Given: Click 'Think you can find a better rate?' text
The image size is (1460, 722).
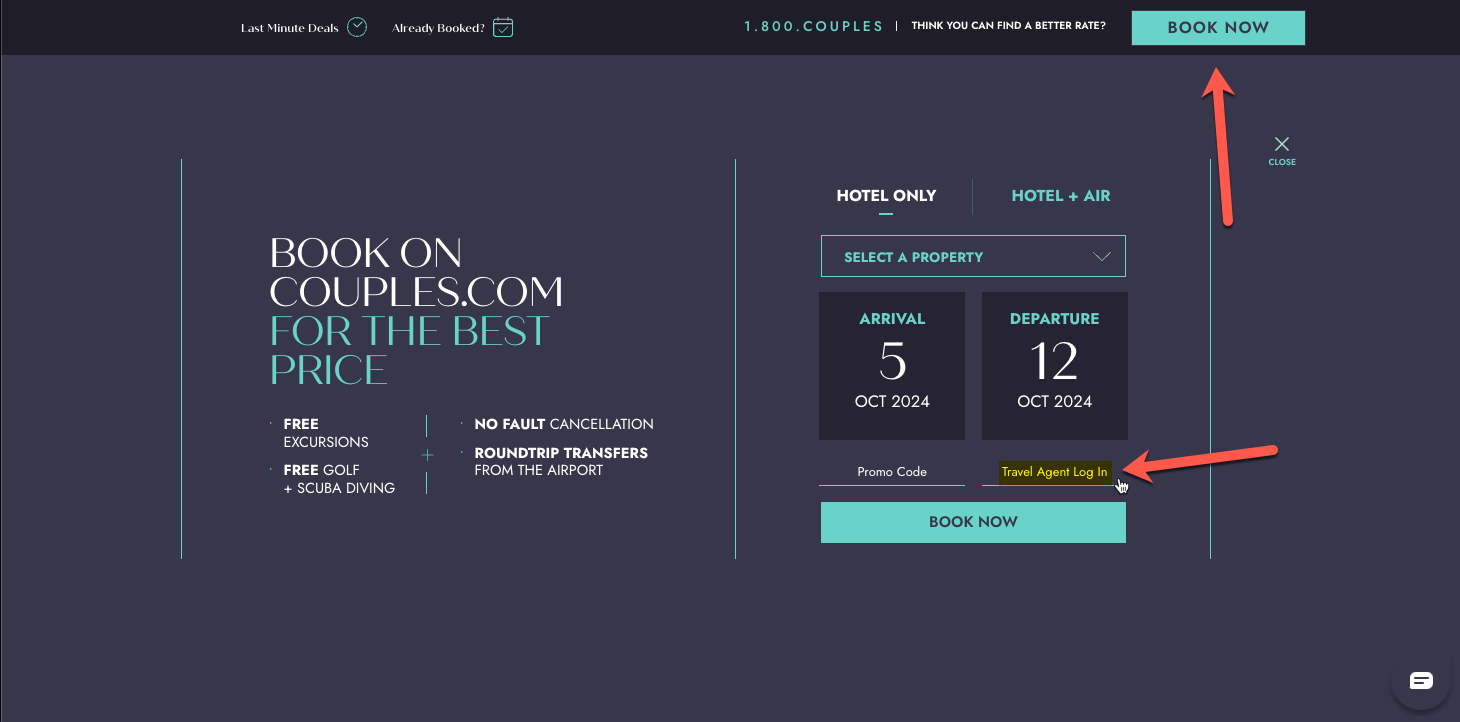Looking at the screenshot, I should point(1009,27).
